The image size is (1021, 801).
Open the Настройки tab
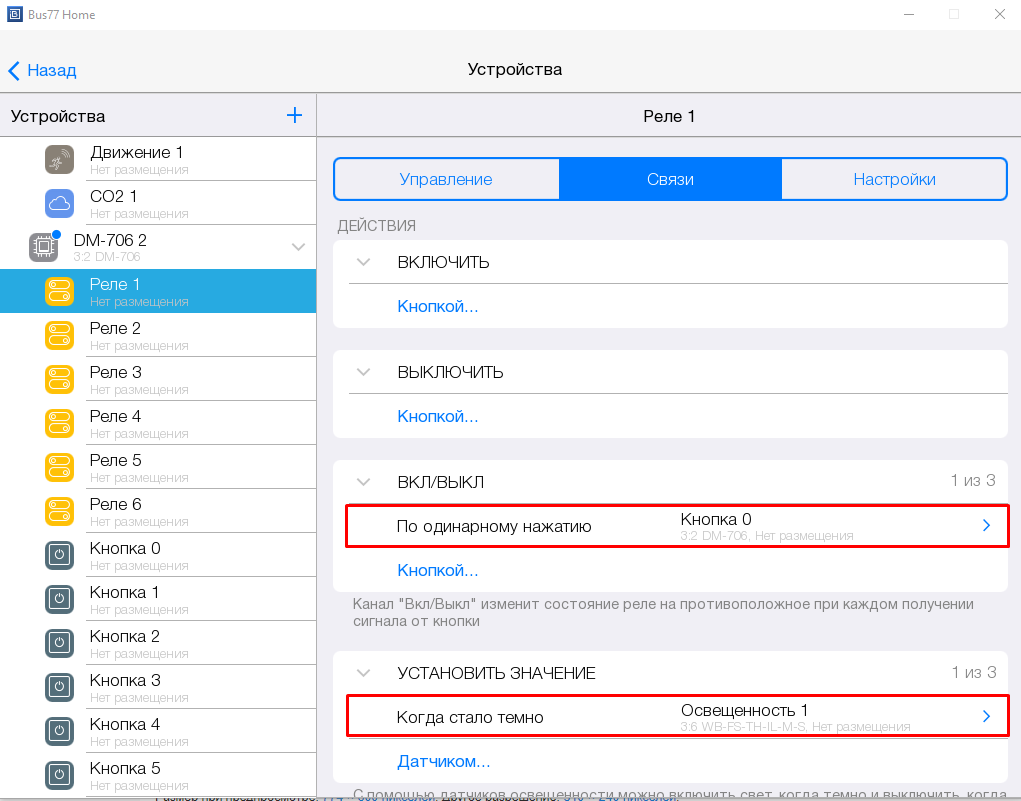pos(894,180)
